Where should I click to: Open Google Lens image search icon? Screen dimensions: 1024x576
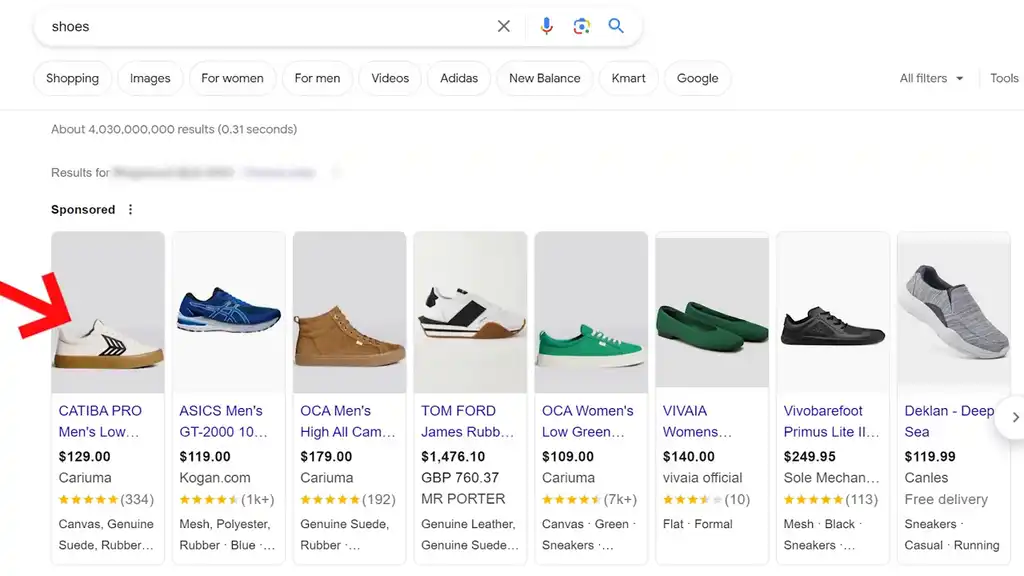click(x=581, y=26)
